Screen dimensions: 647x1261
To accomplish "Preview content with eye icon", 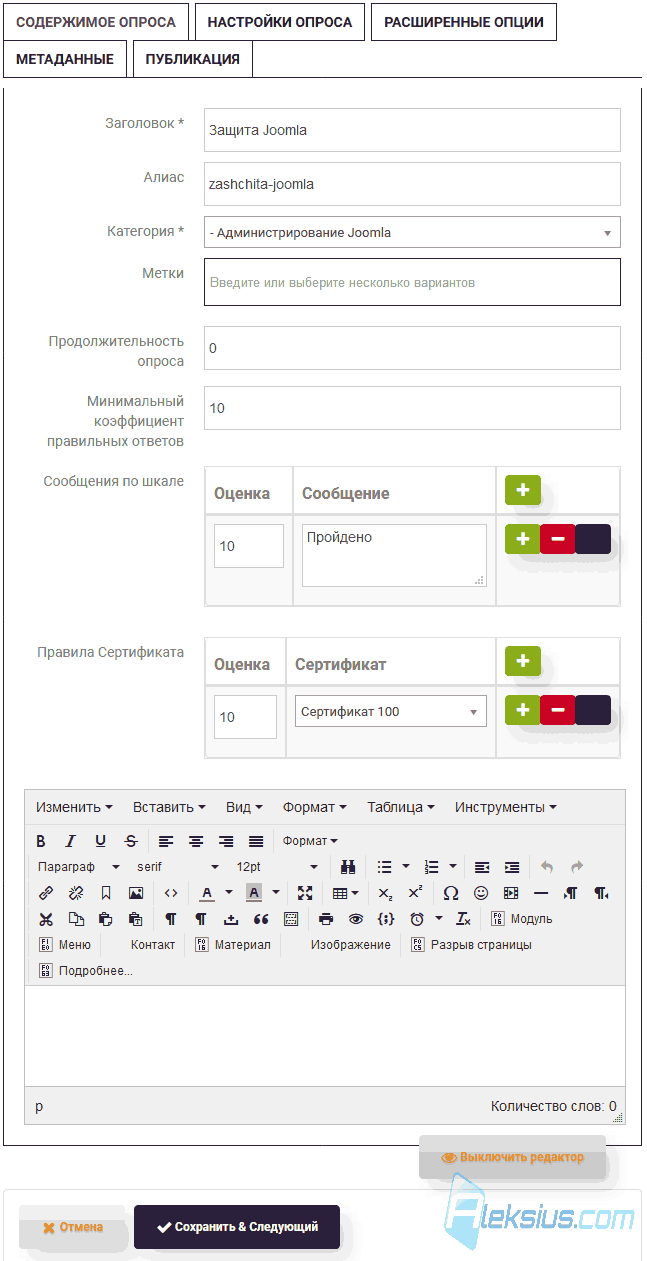I will click(356, 919).
